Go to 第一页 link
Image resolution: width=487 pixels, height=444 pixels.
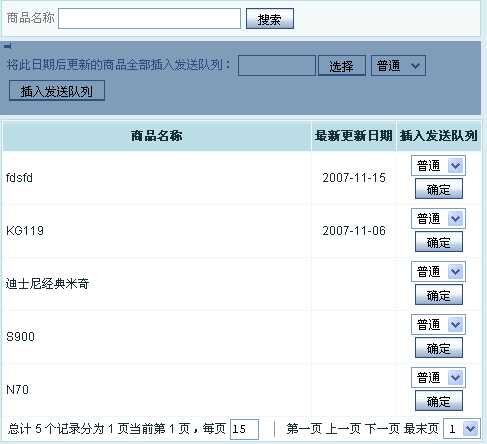click(x=304, y=429)
